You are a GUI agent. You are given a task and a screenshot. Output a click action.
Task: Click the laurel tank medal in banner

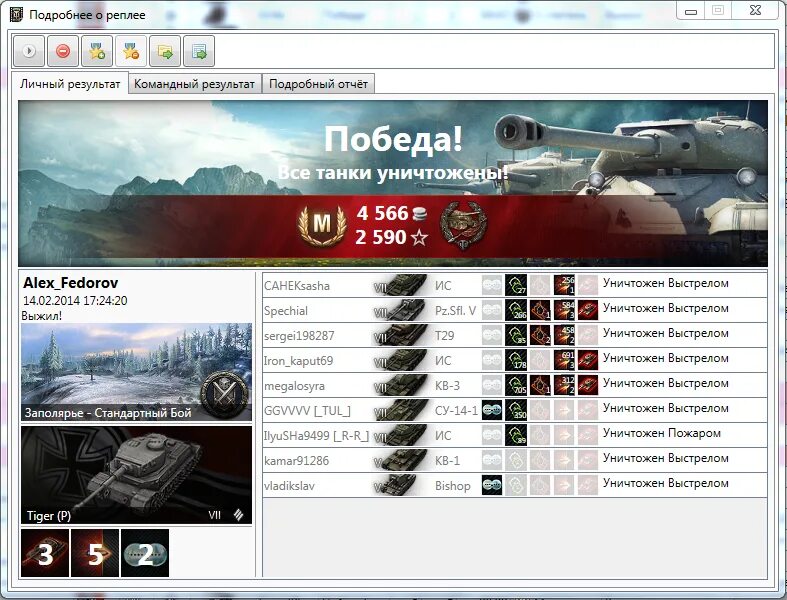tap(463, 225)
